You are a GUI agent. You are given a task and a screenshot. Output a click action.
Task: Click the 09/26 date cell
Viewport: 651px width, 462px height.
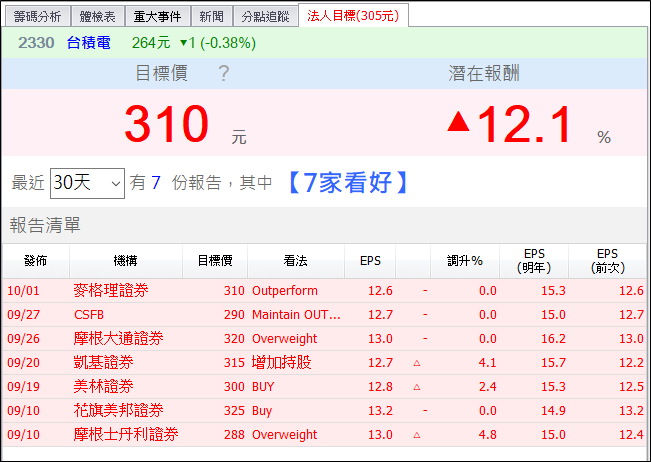click(23, 339)
